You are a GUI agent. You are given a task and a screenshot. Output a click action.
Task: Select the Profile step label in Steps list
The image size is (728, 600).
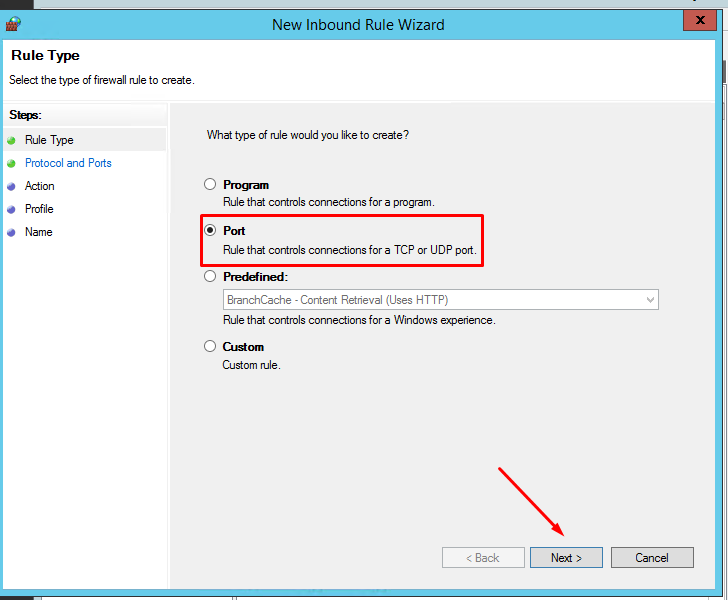[39, 209]
